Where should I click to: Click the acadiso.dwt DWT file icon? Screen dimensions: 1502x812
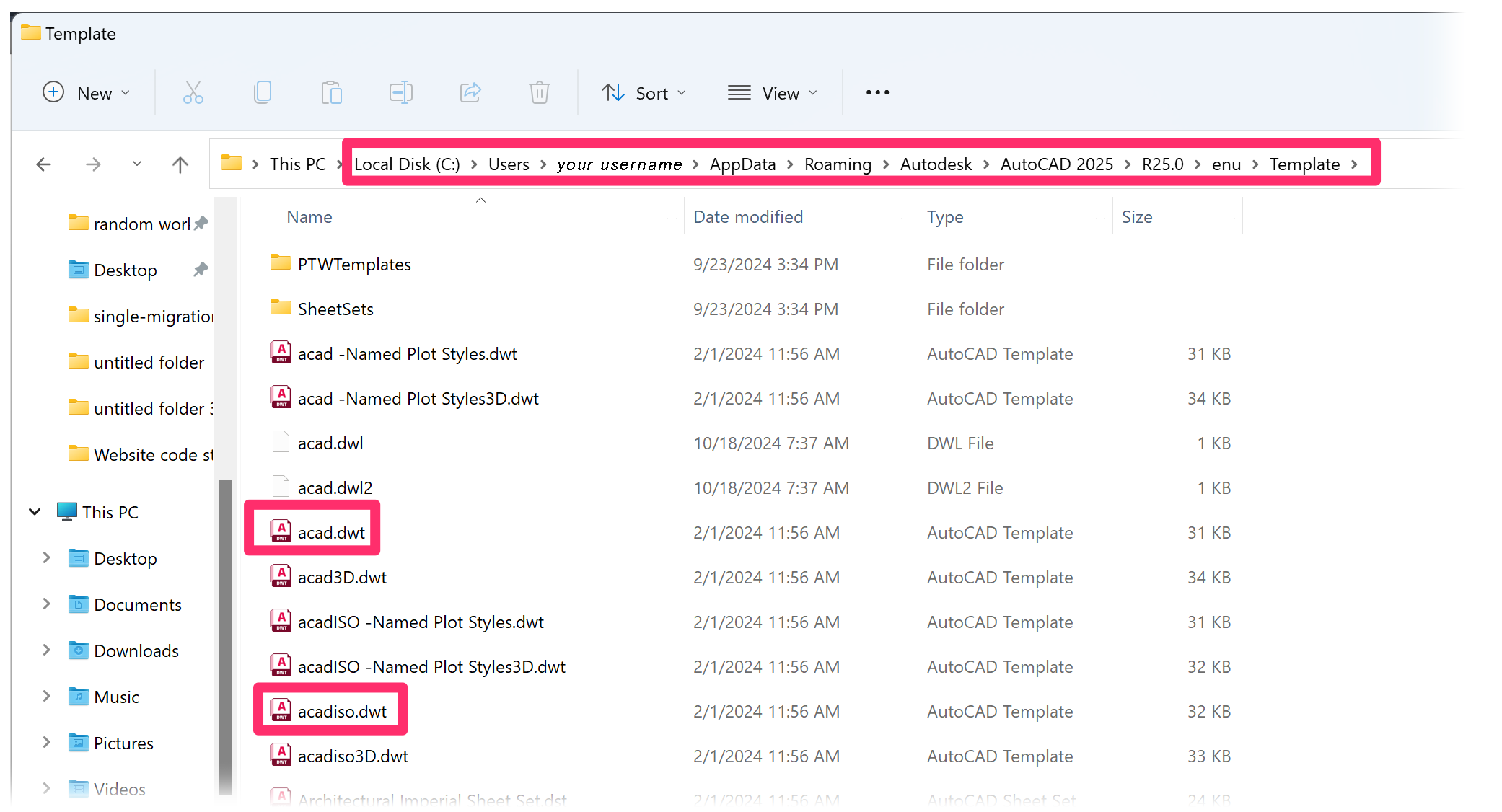(x=281, y=710)
